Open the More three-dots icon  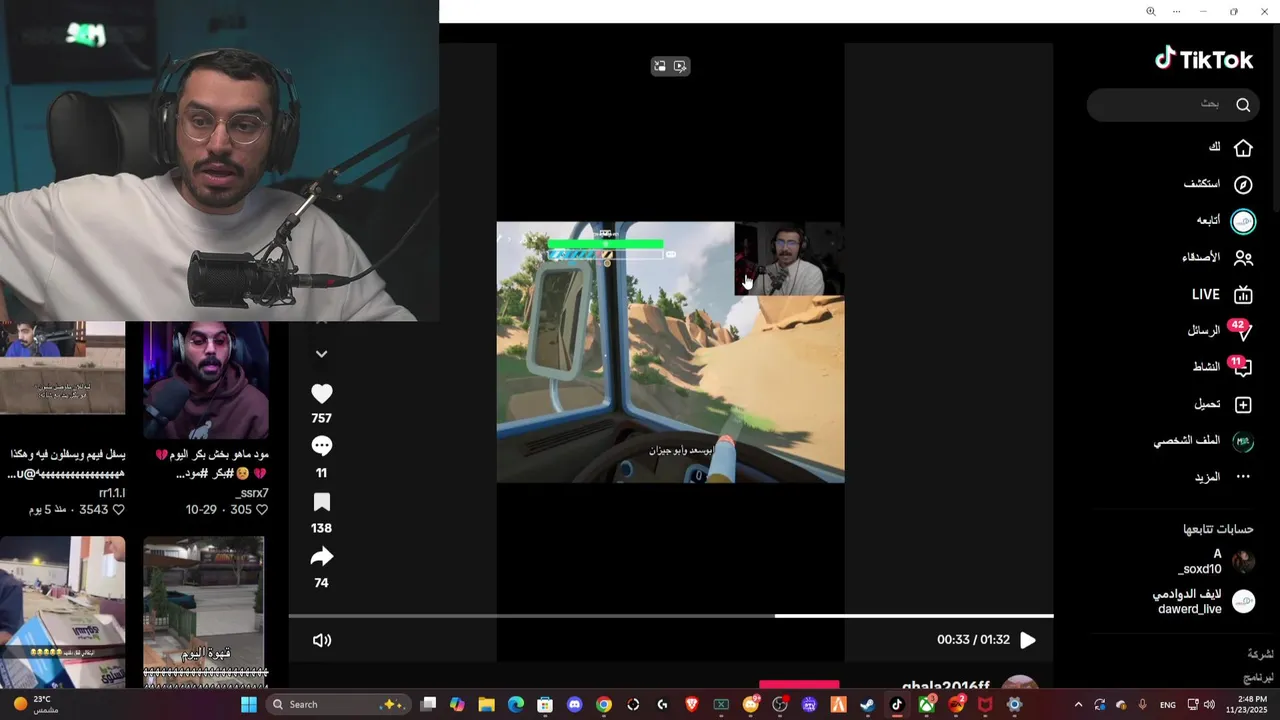[x=1243, y=477]
